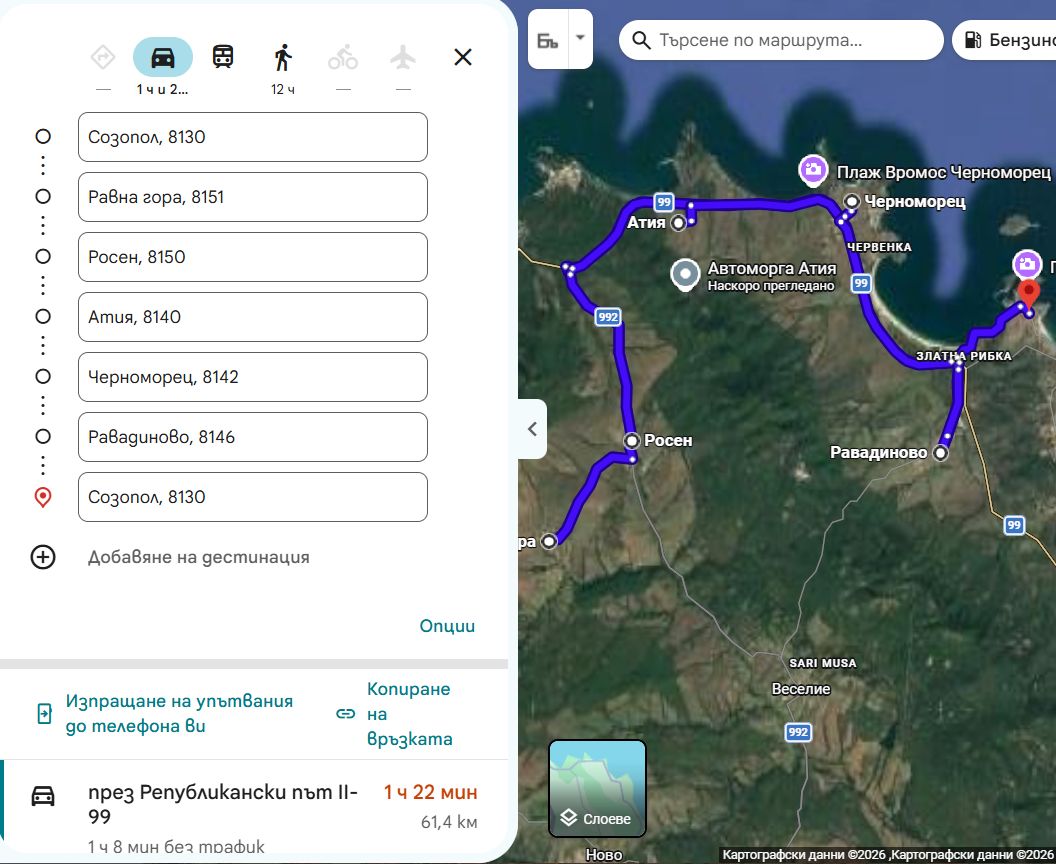Viewport: 1056px width, 864px height.
Task: Click the first Созопол, 8130 starting point field
Action: 253,137
